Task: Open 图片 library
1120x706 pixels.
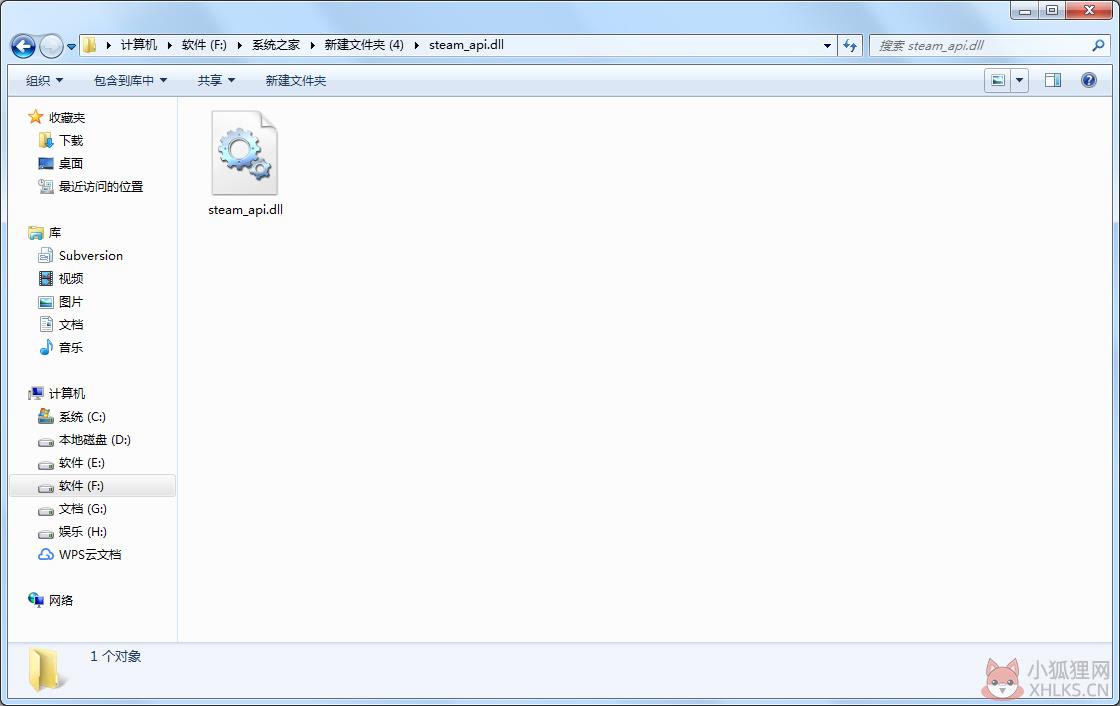Action: pos(71,302)
